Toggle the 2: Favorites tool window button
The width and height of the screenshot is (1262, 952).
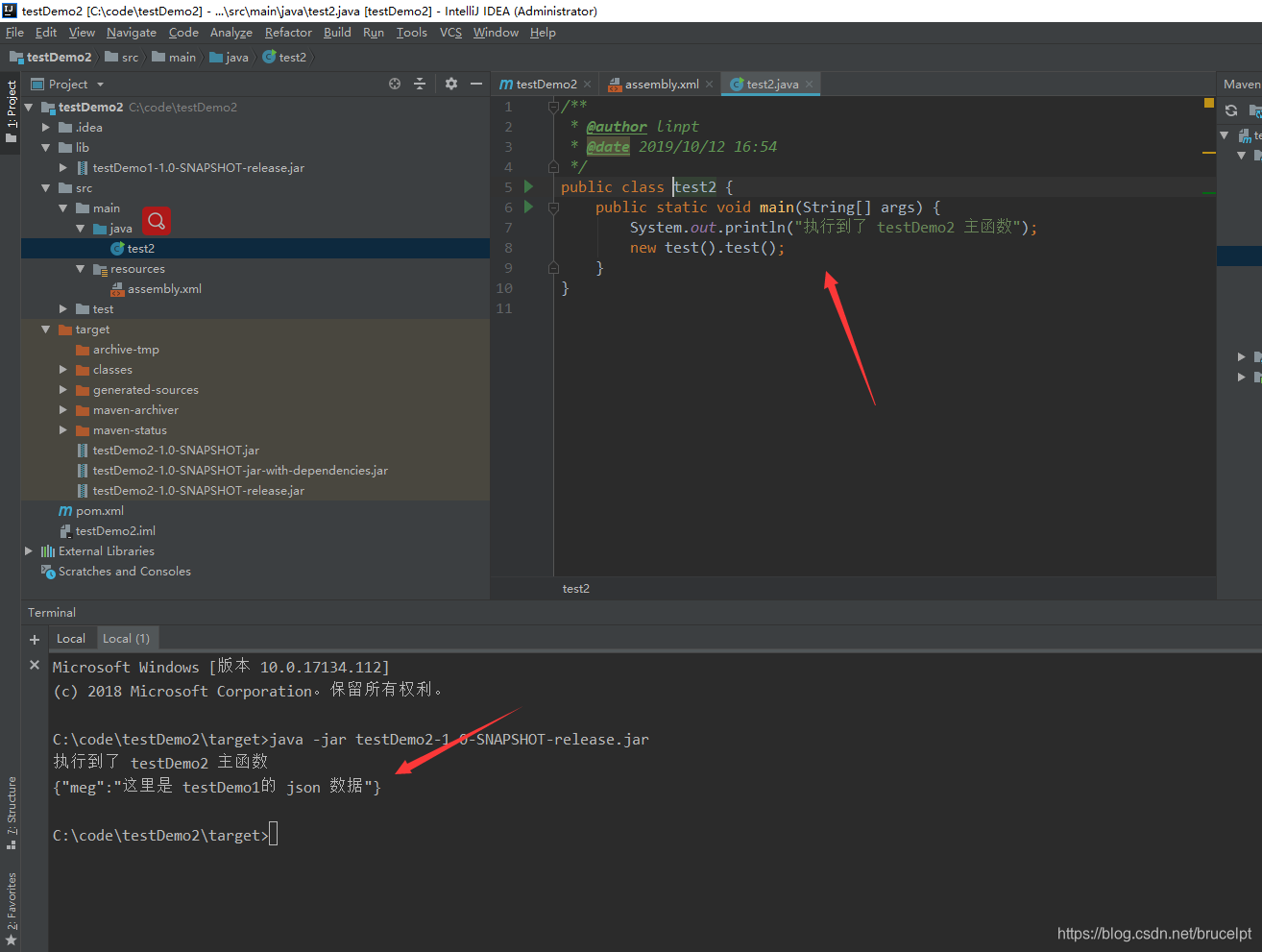[x=11, y=908]
